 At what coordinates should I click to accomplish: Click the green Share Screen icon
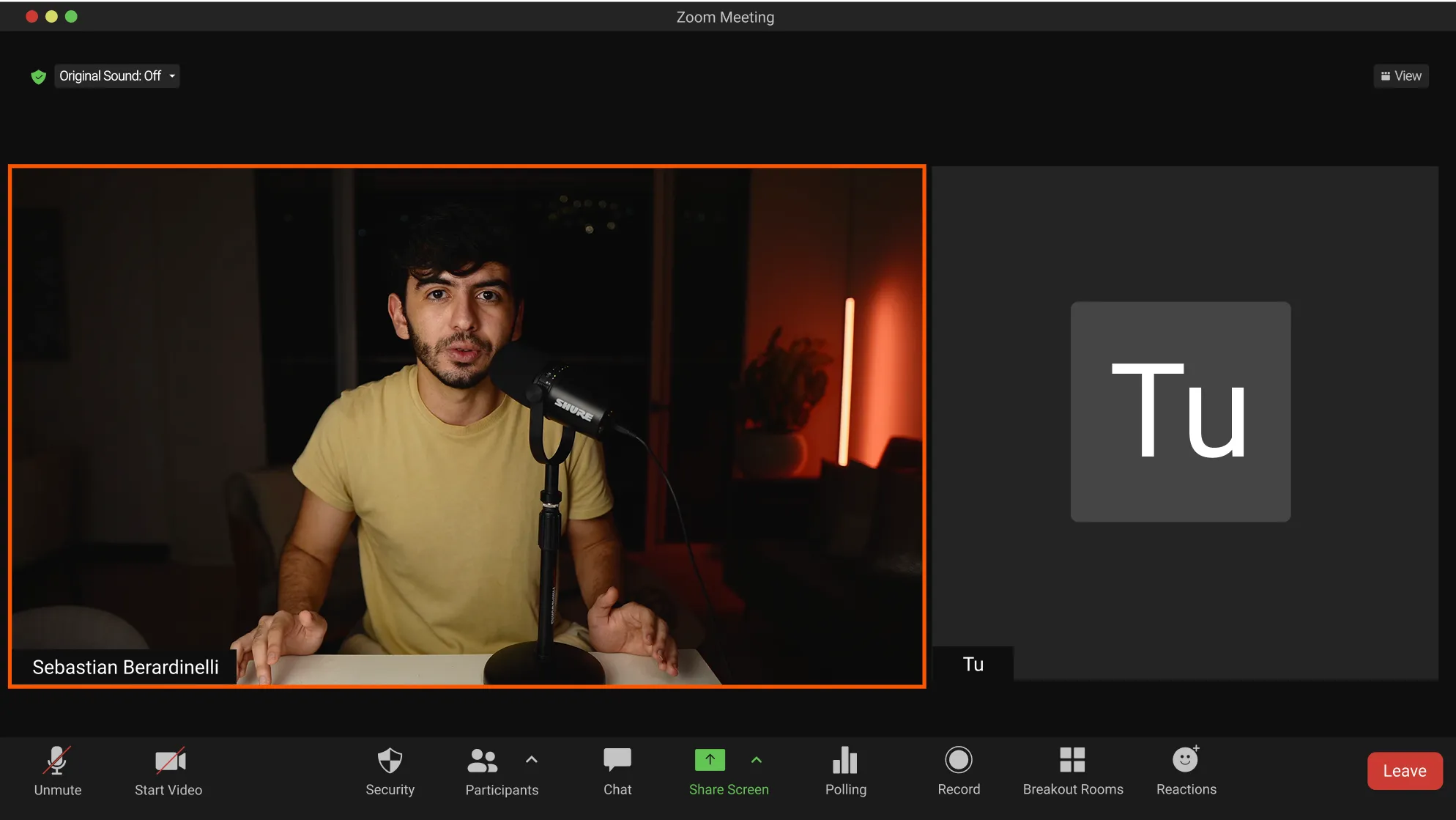710,760
